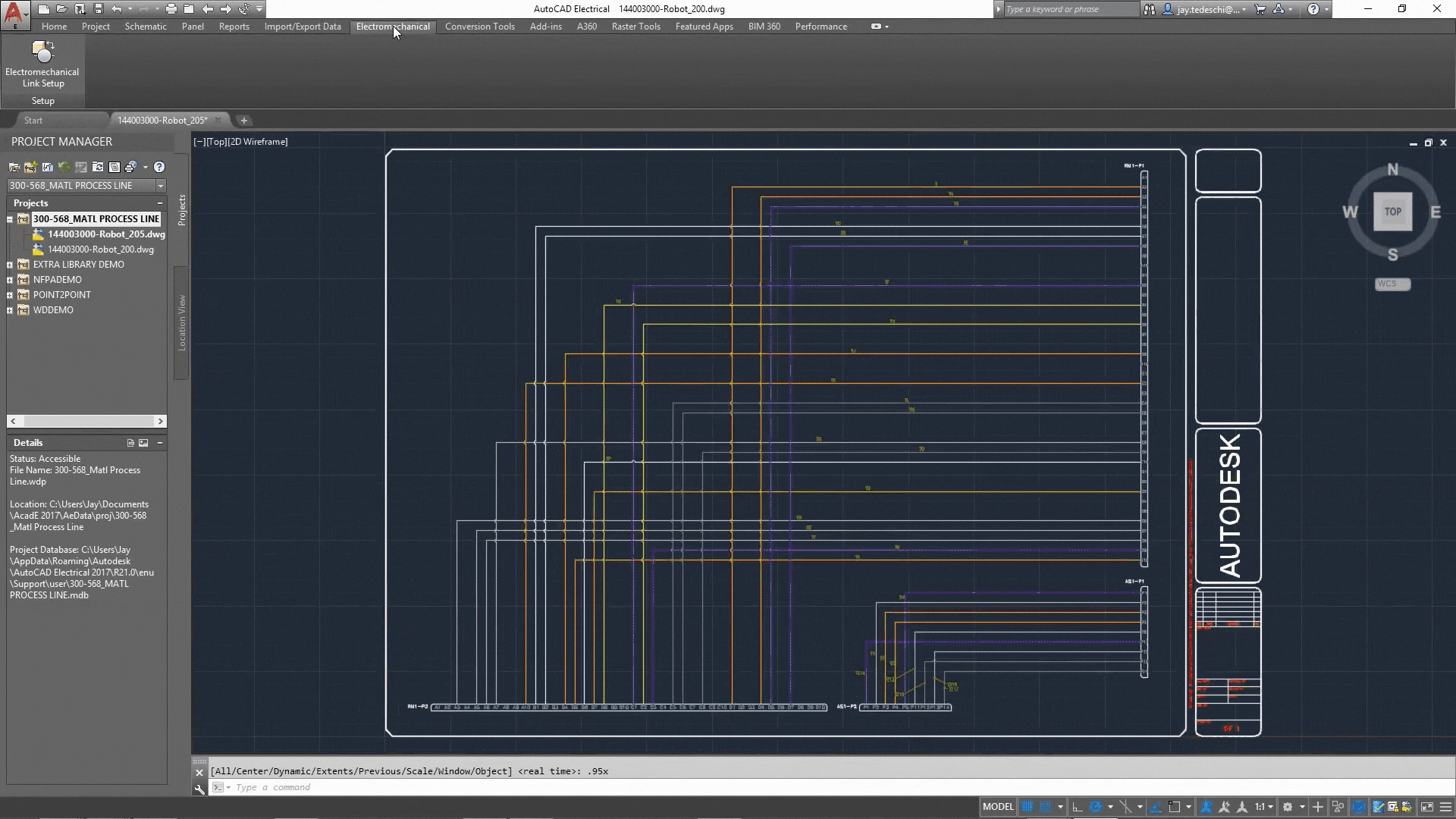Image resolution: width=1456 pixels, height=819 pixels.
Task: Click the command line input field
Action: pyautogui.click(x=830, y=787)
